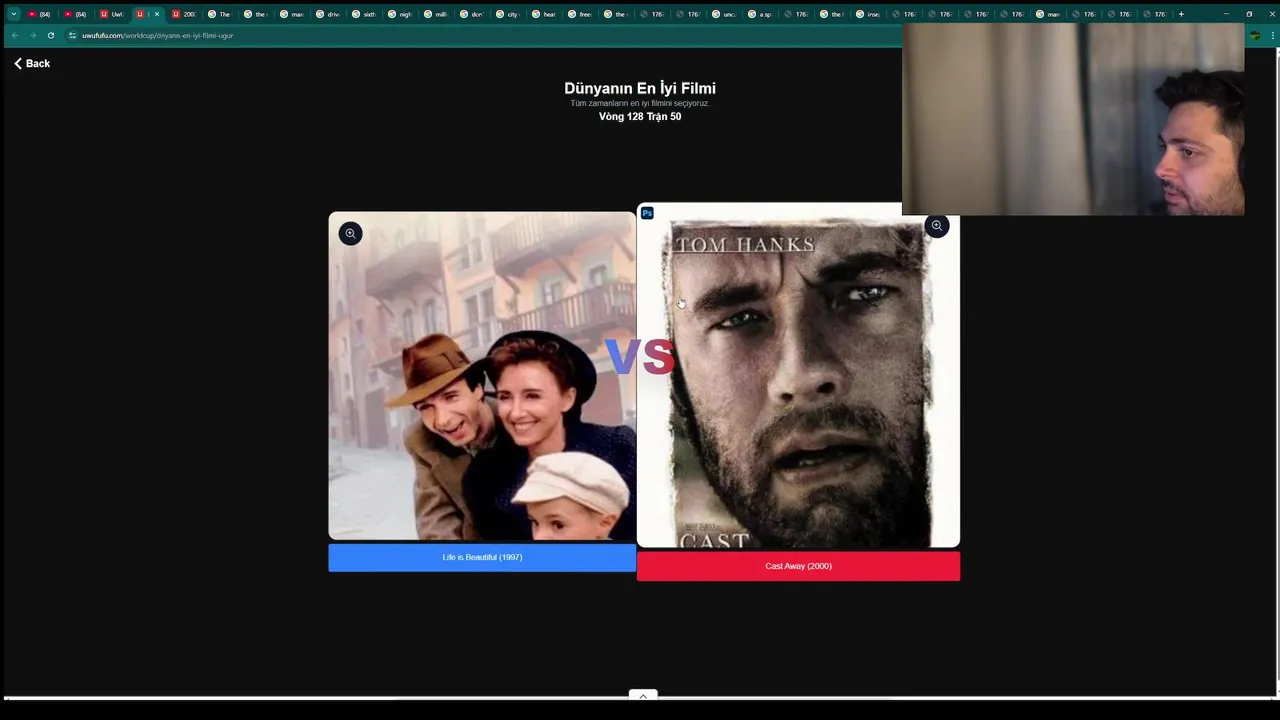Switch to the "heat" tab
1280x720 pixels.
544,14
